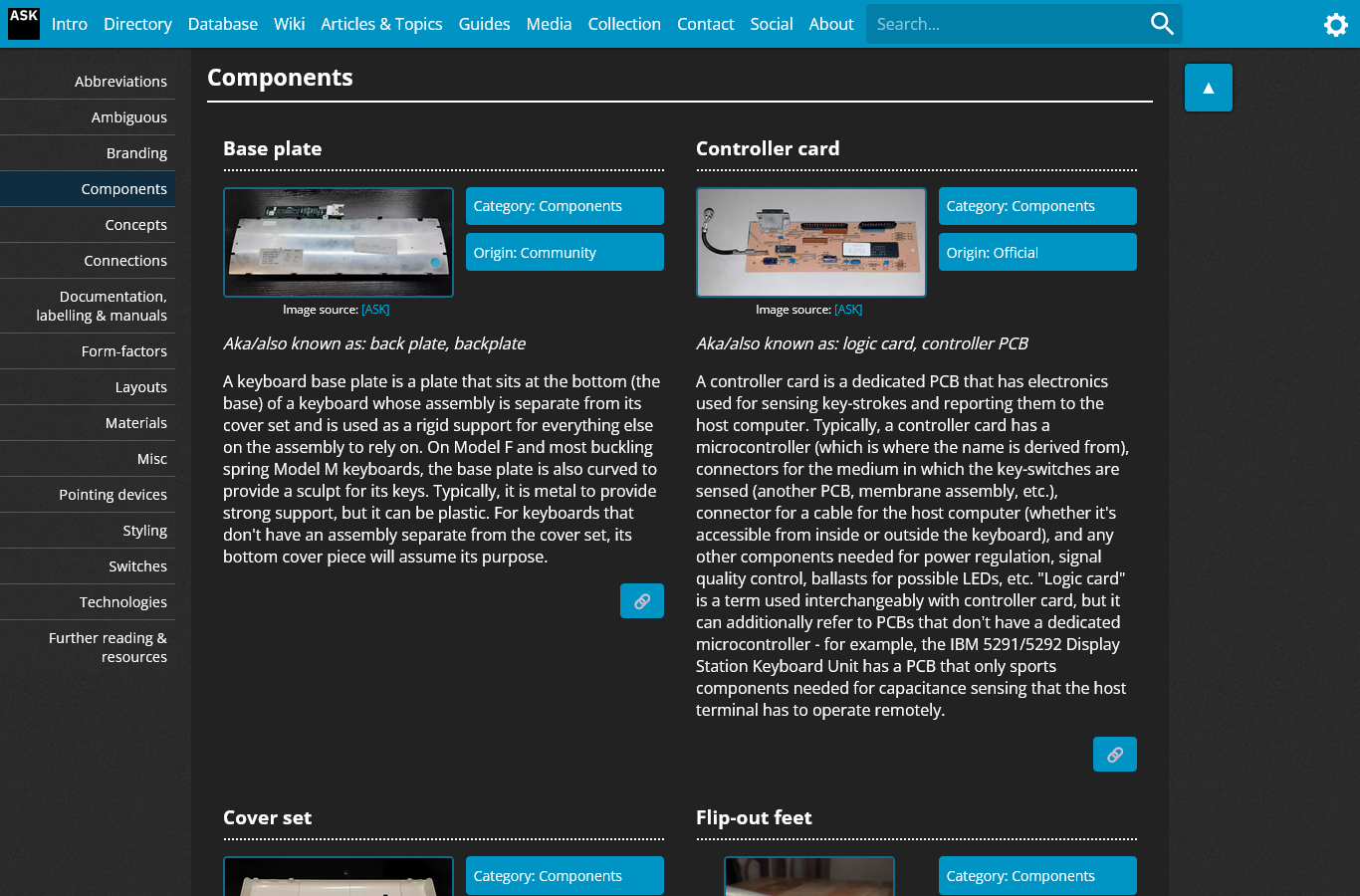Open the About menu item
Screen dimensions: 1360x896
coord(831,24)
